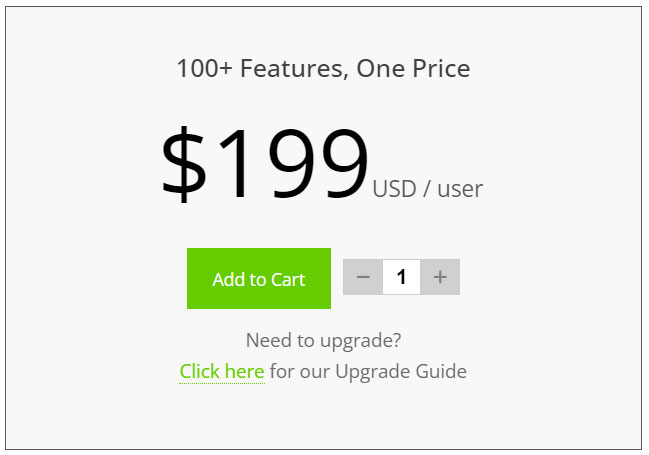Increase quantity with the plus button
The width and height of the screenshot is (649, 455).
click(x=440, y=277)
